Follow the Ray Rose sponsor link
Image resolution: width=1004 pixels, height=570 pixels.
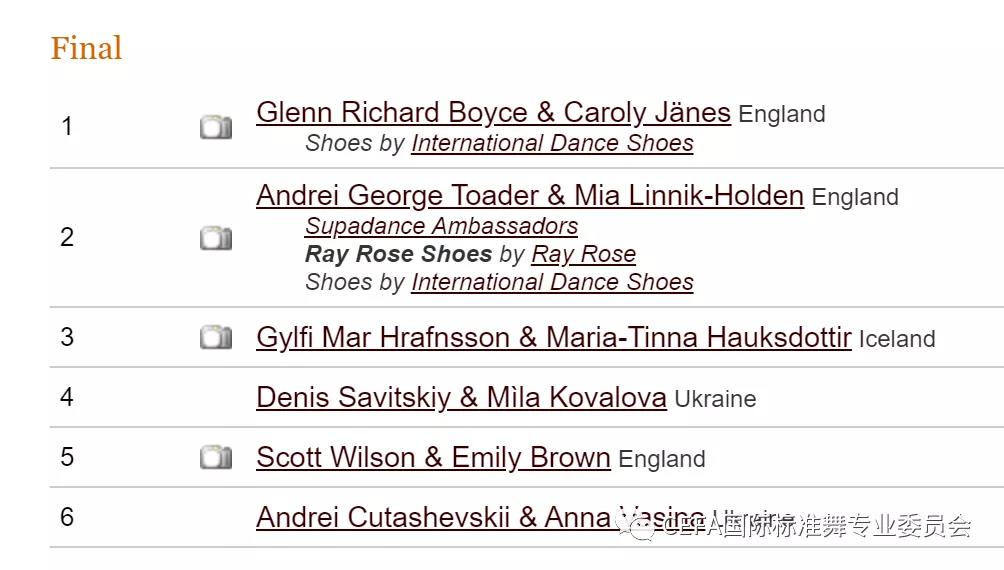(x=583, y=254)
